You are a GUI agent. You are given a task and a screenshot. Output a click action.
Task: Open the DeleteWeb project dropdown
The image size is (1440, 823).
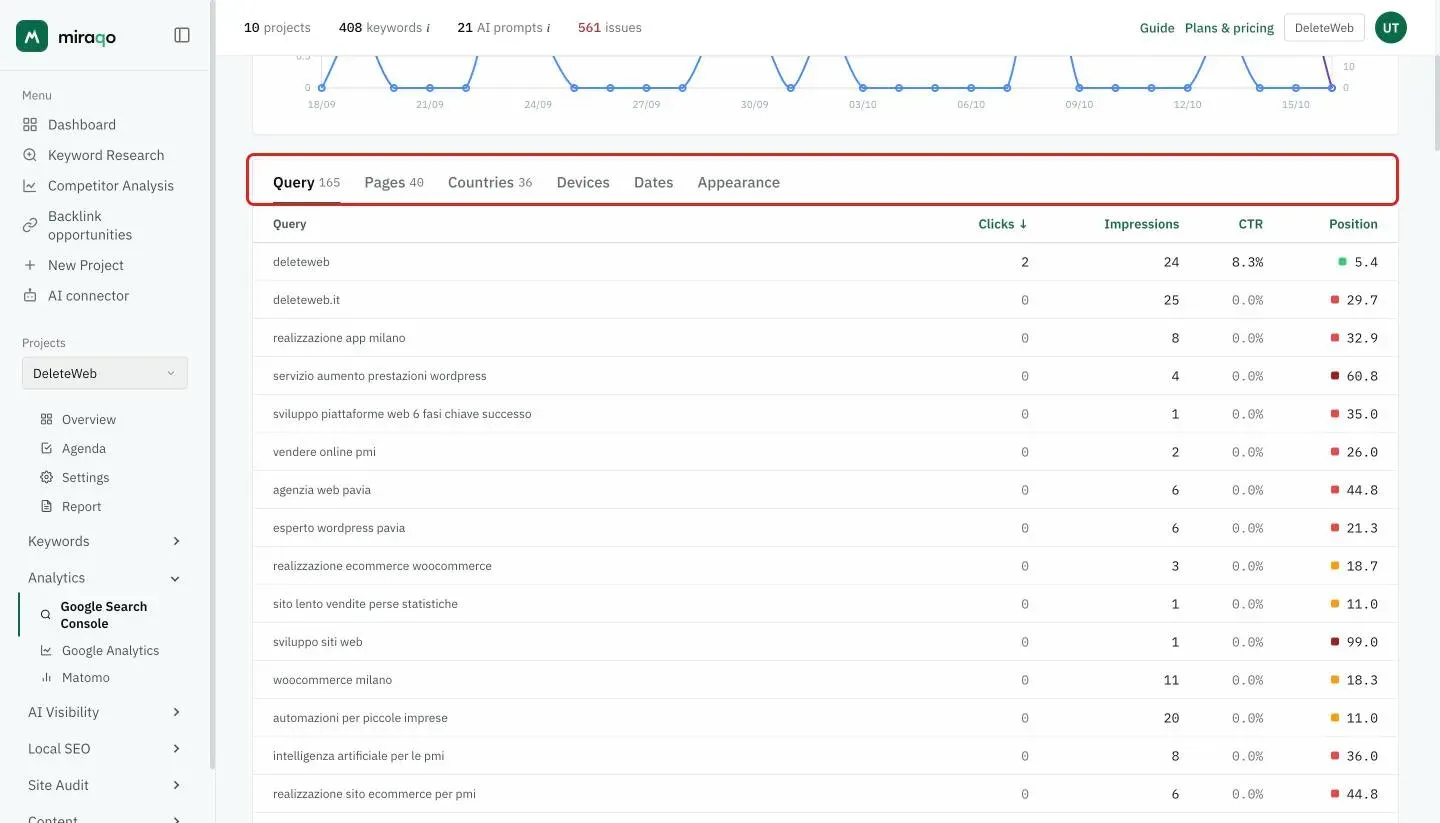[105, 373]
